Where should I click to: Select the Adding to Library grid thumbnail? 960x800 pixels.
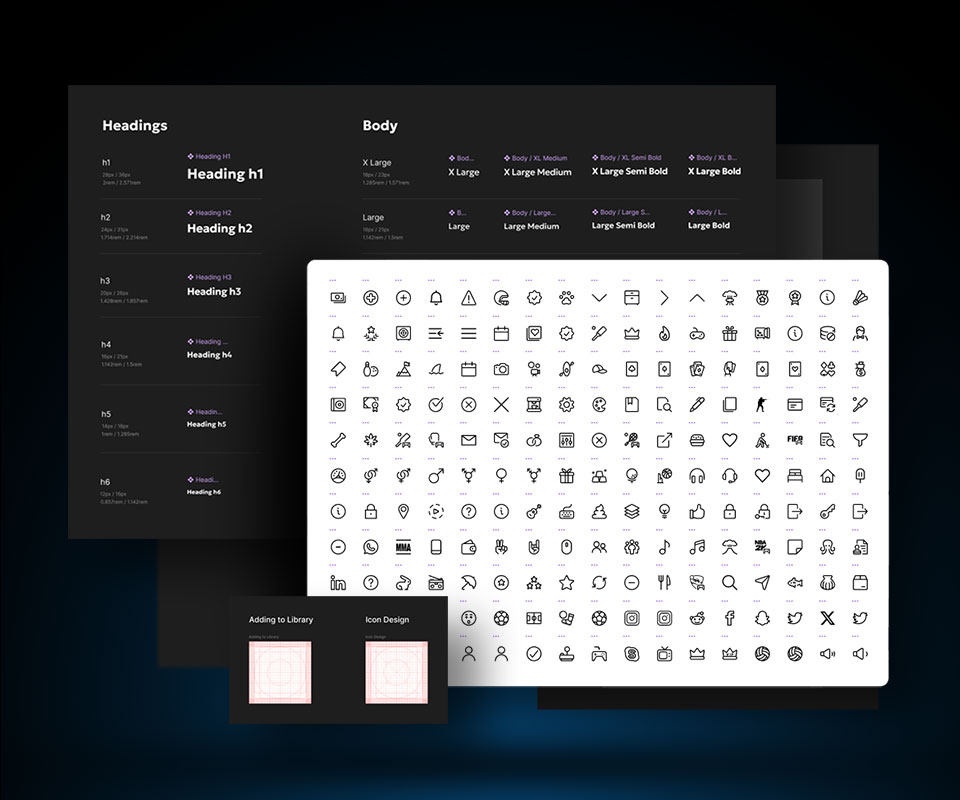[280, 672]
